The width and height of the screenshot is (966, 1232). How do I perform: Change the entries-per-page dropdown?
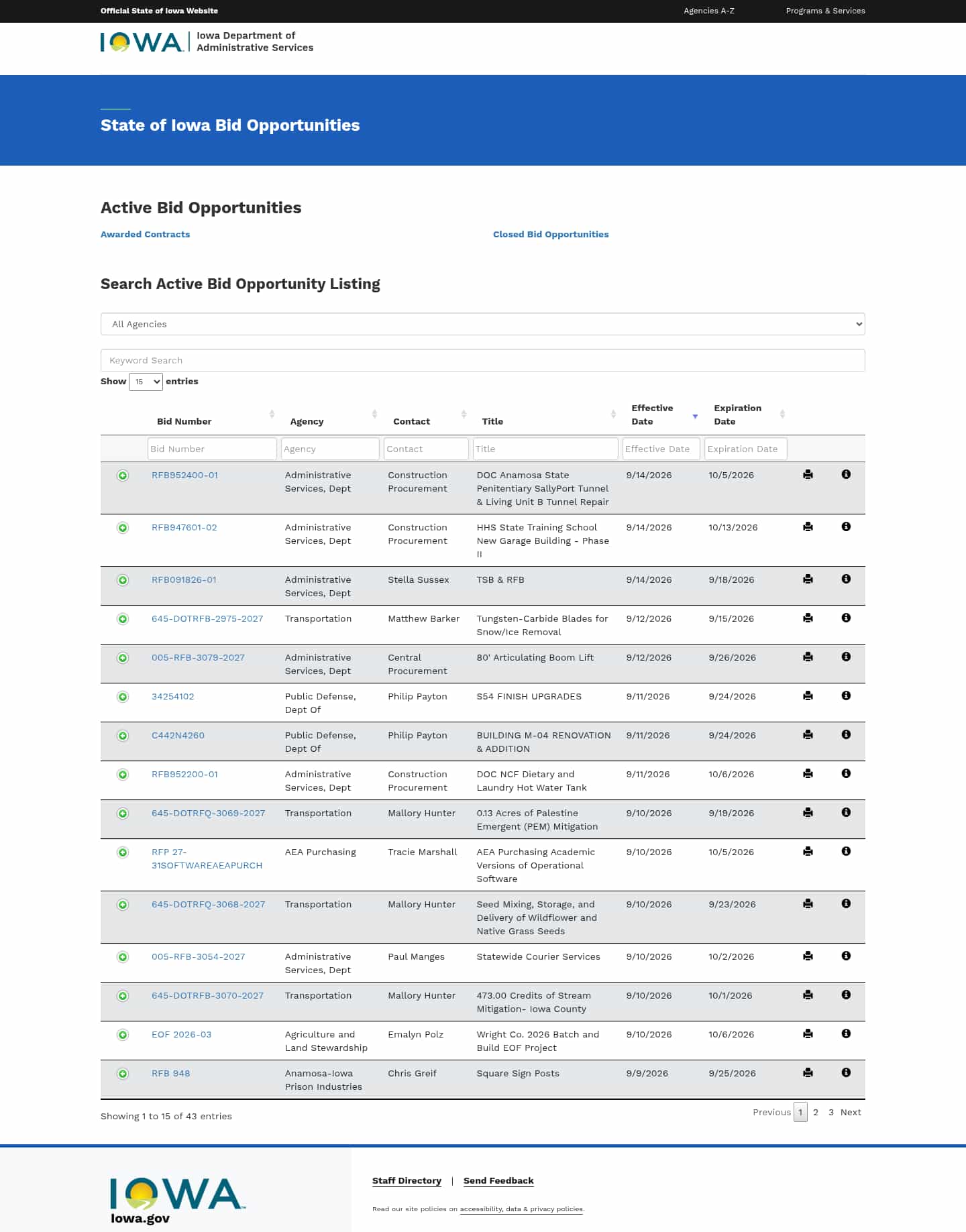click(146, 382)
